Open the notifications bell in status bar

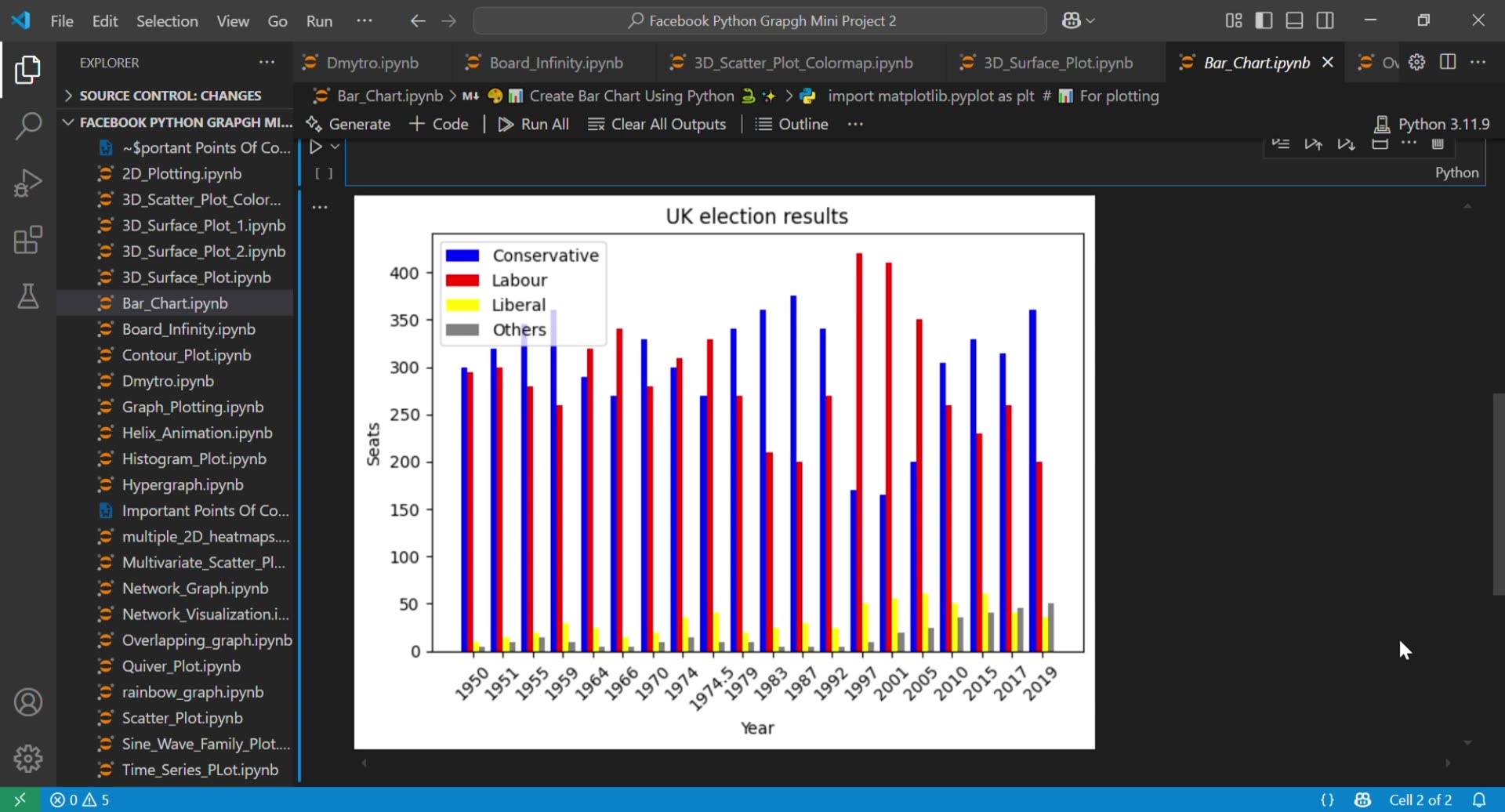pyautogui.click(x=1479, y=799)
